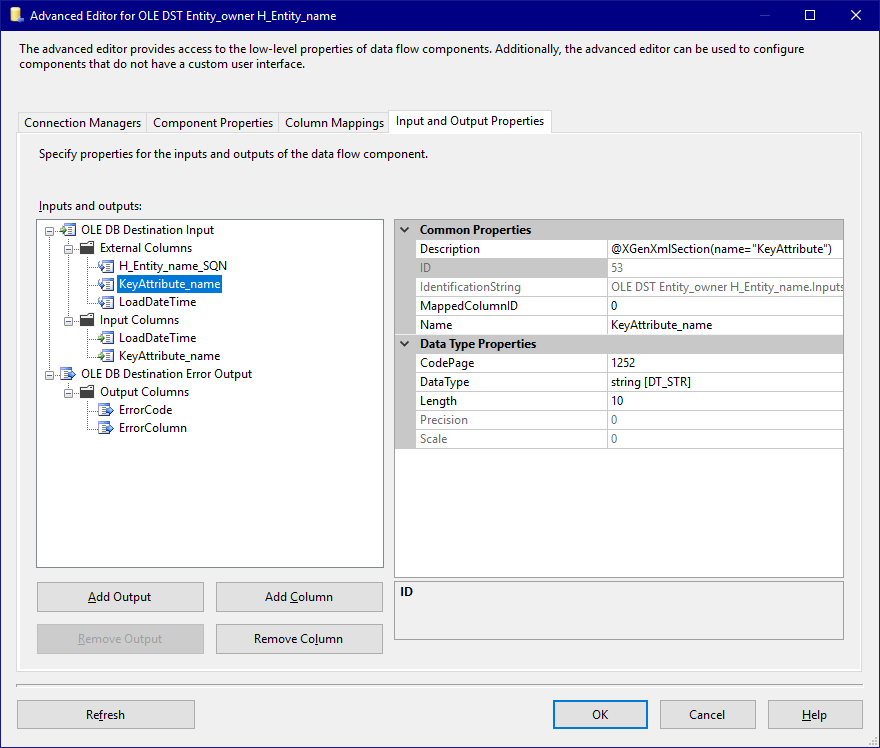Click the editor icon in the title bar
The image size is (880, 748).
pos(16,15)
